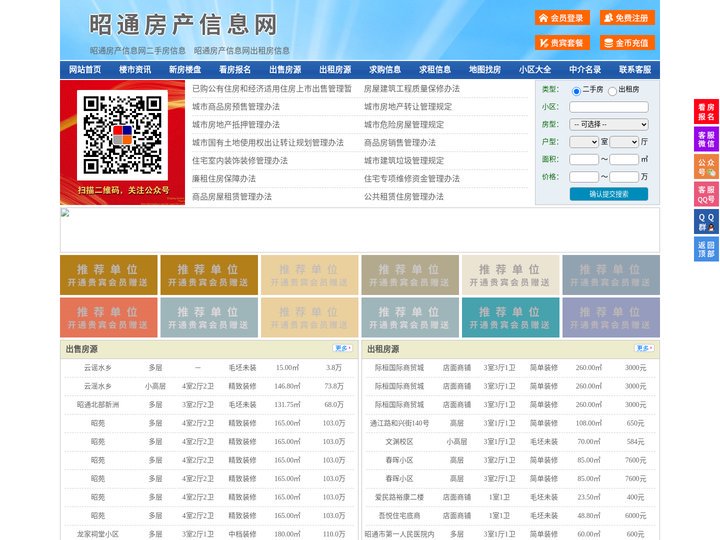Open link 住宅专项维修资金管理办法
This screenshot has height=540, width=720.
[x=412, y=178]
